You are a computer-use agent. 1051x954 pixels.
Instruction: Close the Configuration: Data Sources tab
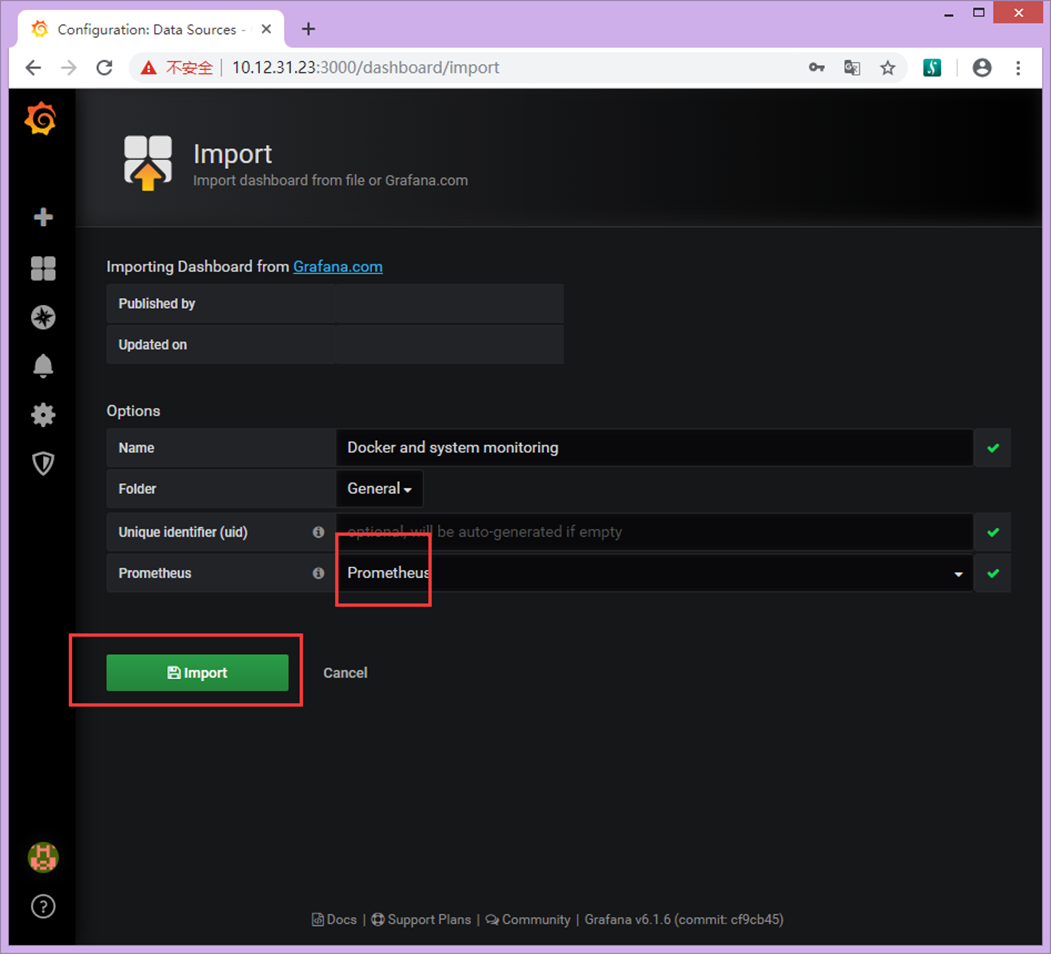click(266, 29)
